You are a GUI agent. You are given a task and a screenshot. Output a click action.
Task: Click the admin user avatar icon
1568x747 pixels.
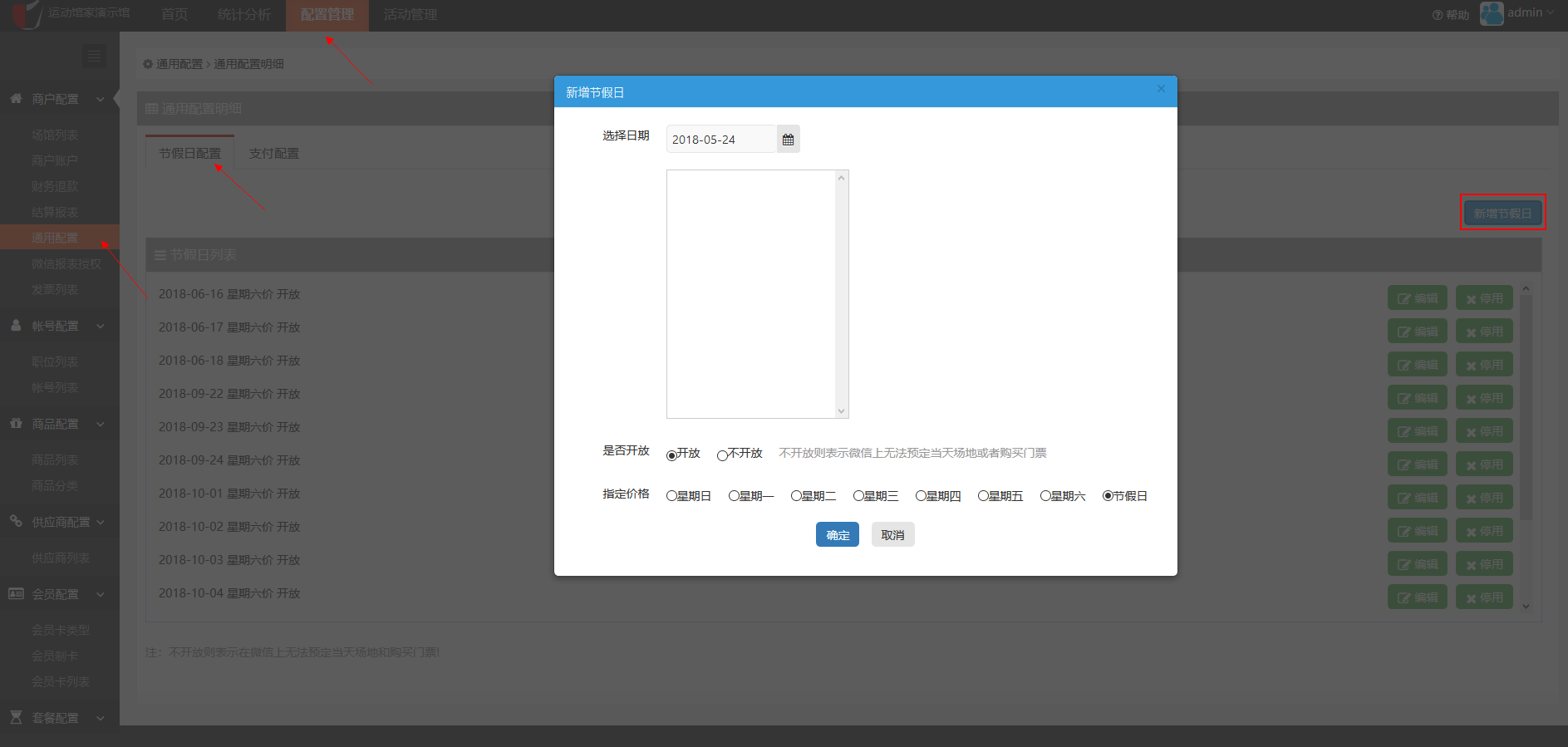click(x=1492, y=13)
